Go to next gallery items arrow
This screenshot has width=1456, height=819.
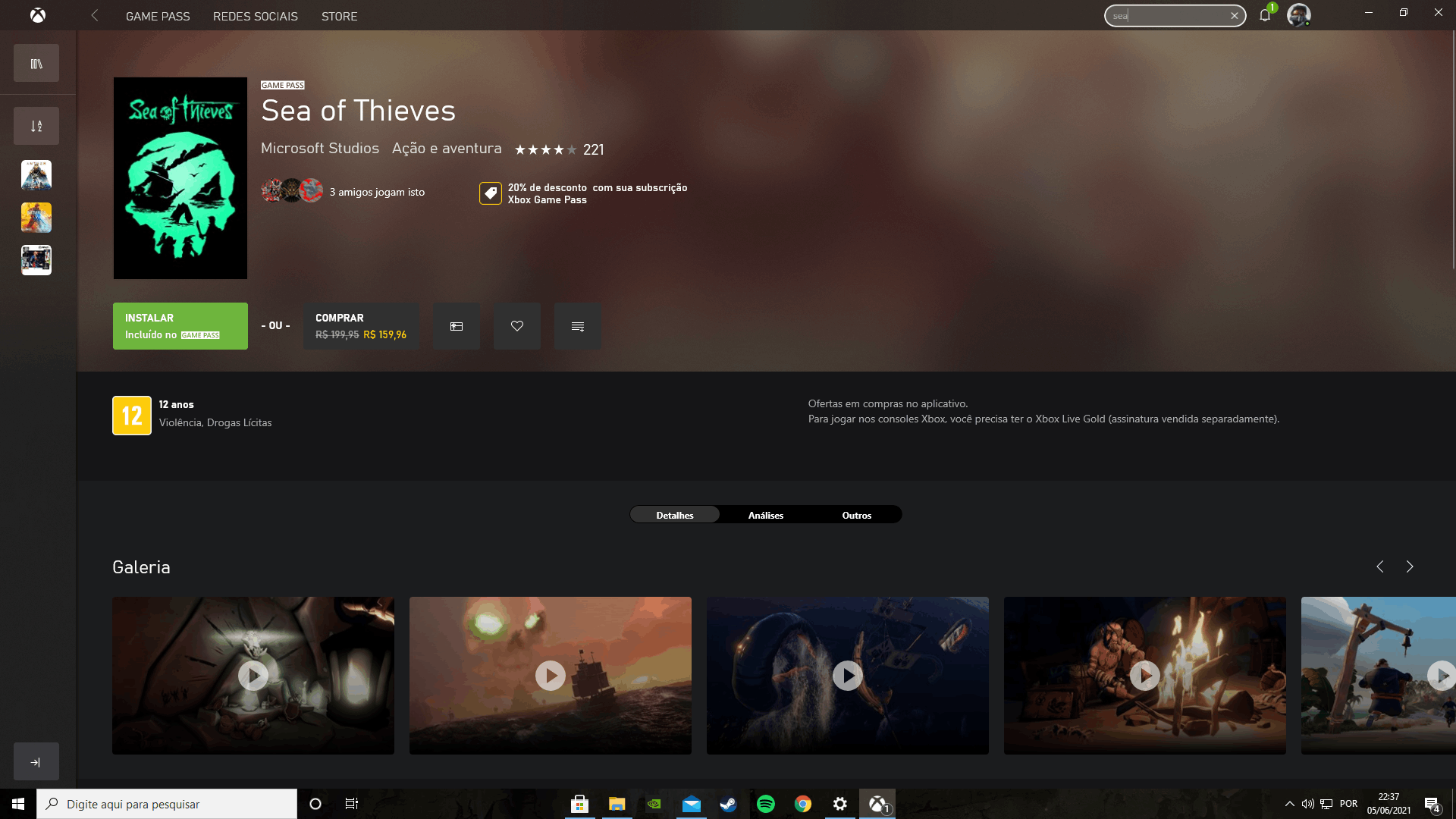click(x=1410, y=566)
